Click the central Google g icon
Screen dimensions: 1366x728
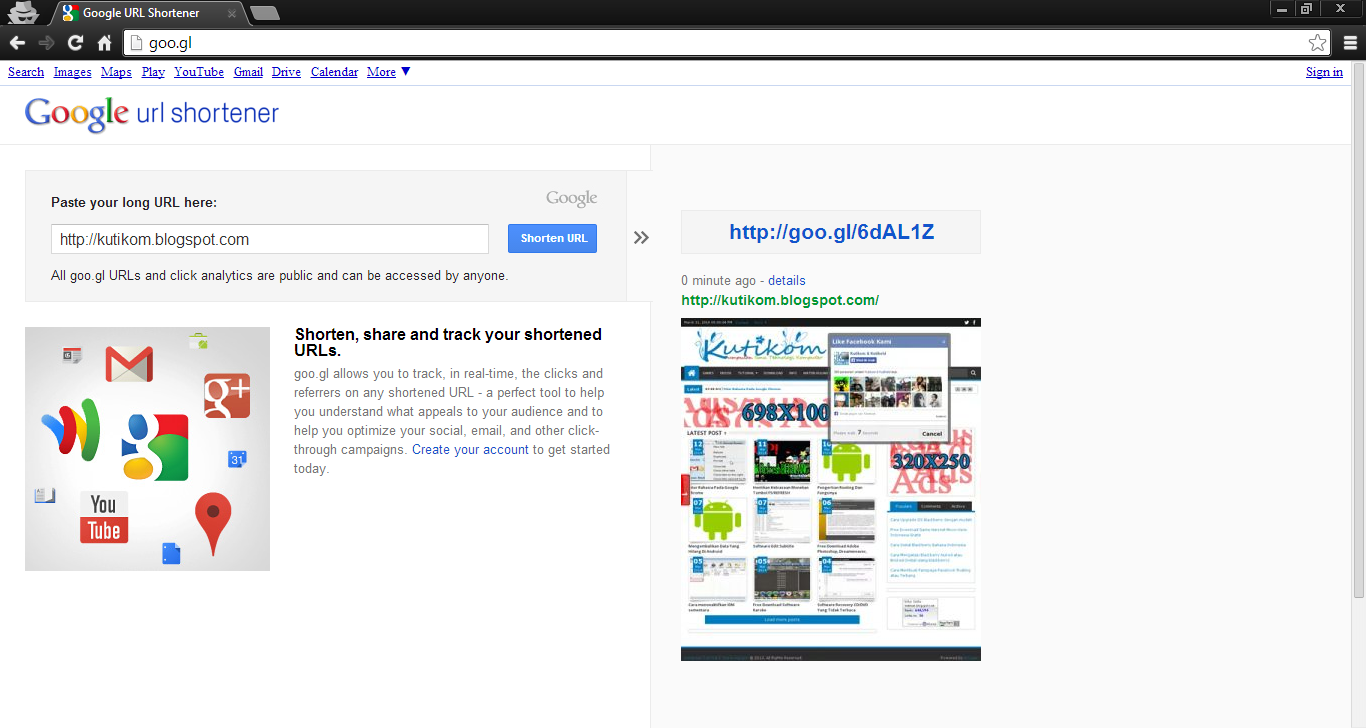[x=155, y=446]
